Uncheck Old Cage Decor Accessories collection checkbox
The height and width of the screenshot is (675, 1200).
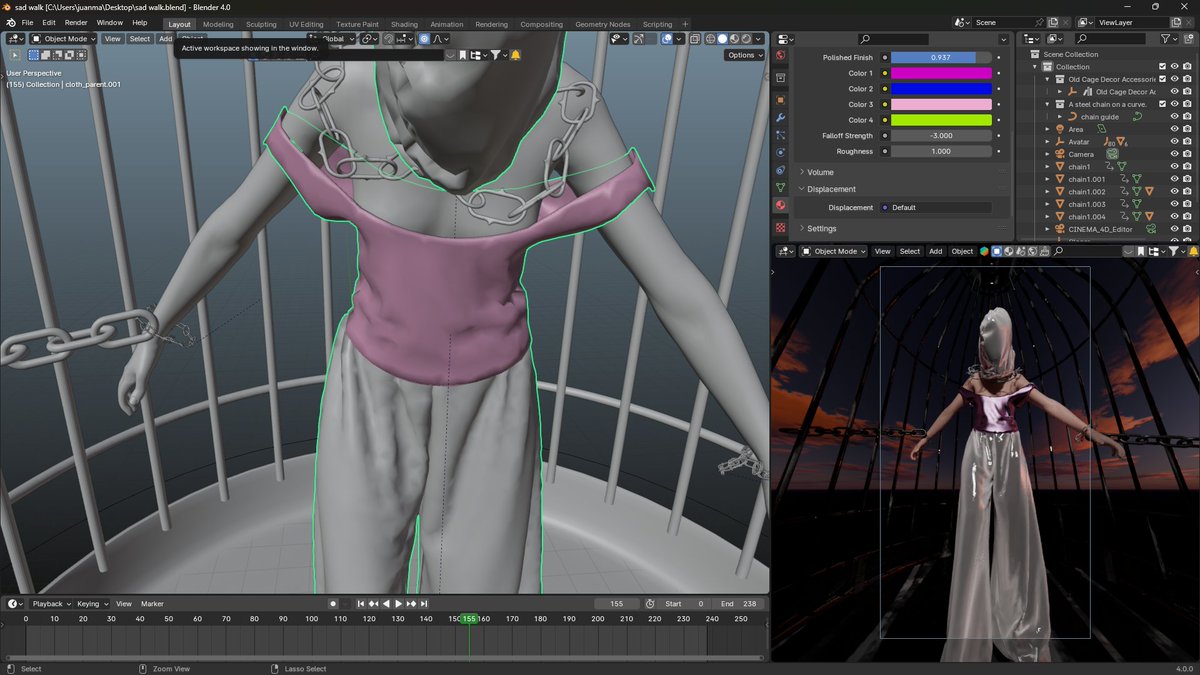[1162, 79]
